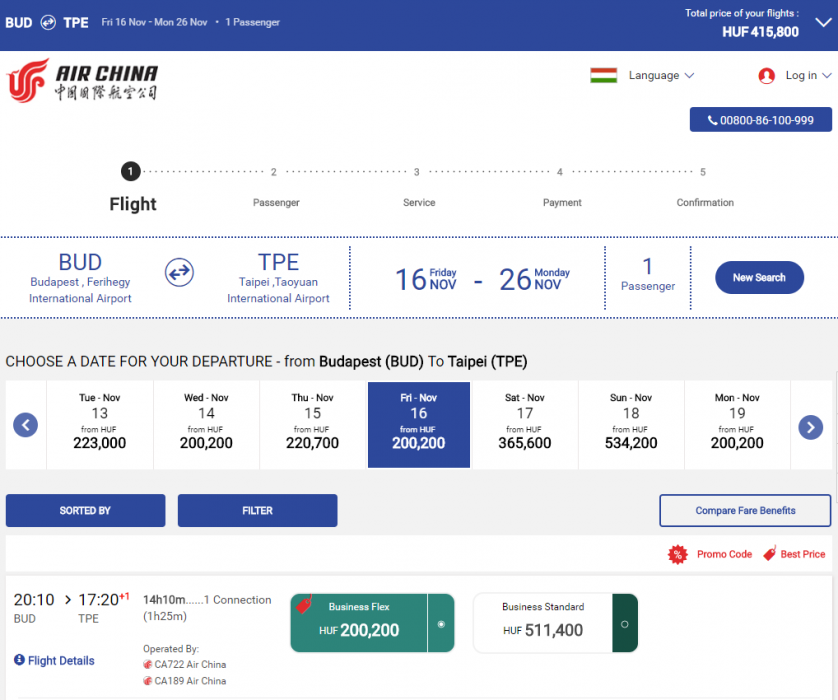Viewport: 838px width, 700px height.
Task: Expand the total price chevron at top
Action: pyautogui.click(x=823, y=23)
